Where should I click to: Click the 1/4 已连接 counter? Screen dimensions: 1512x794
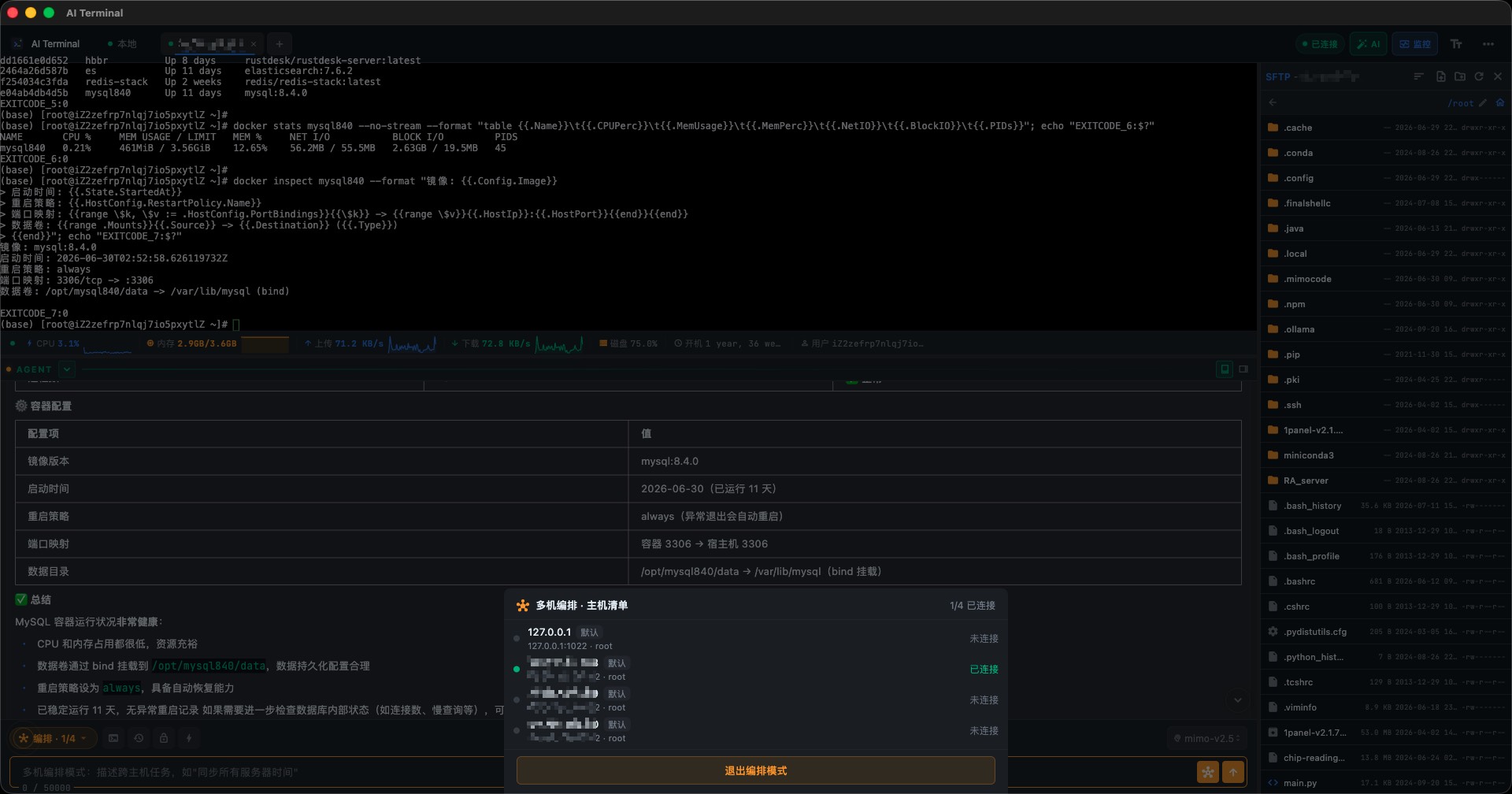point(972,606)
